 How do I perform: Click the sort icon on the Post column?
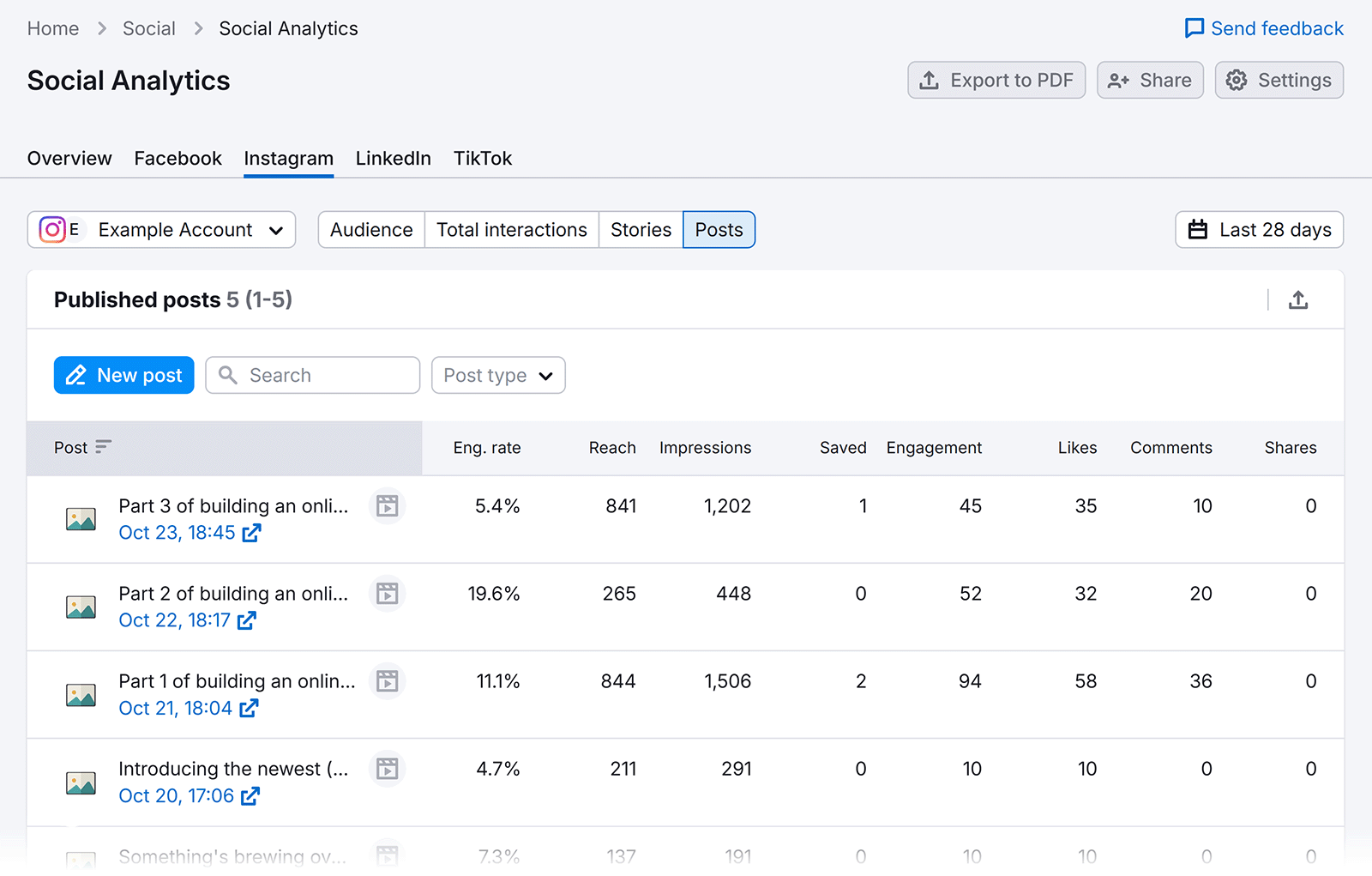point(104,447)
